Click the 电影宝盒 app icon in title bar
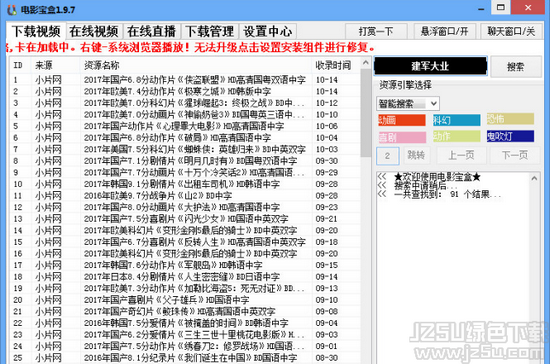This screenshot has height=364, width=550. [12, 9]
